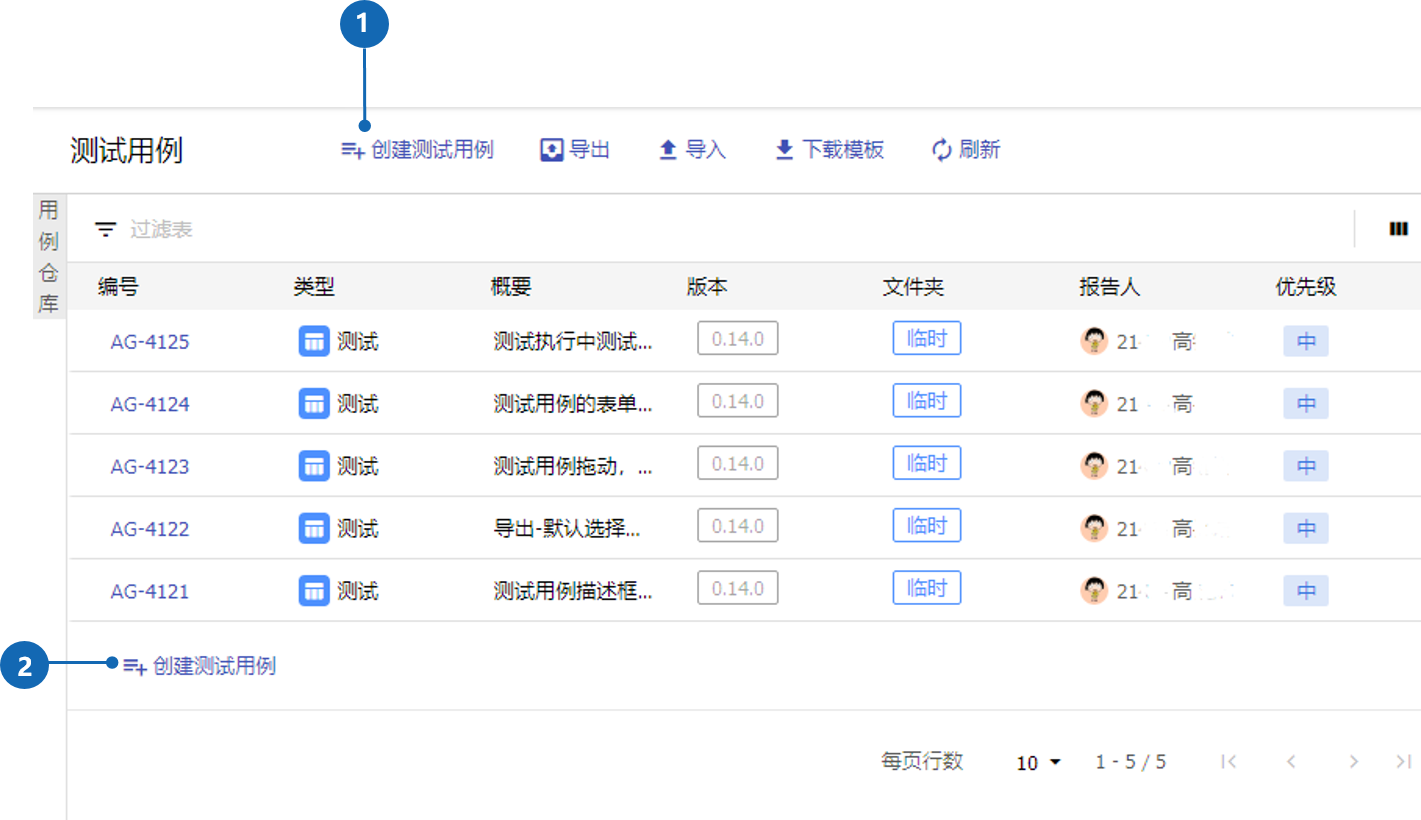This screenshot has height=820, width=1421.
Task: Click the Import (导入) upload icon
Action: coord(668,150)
